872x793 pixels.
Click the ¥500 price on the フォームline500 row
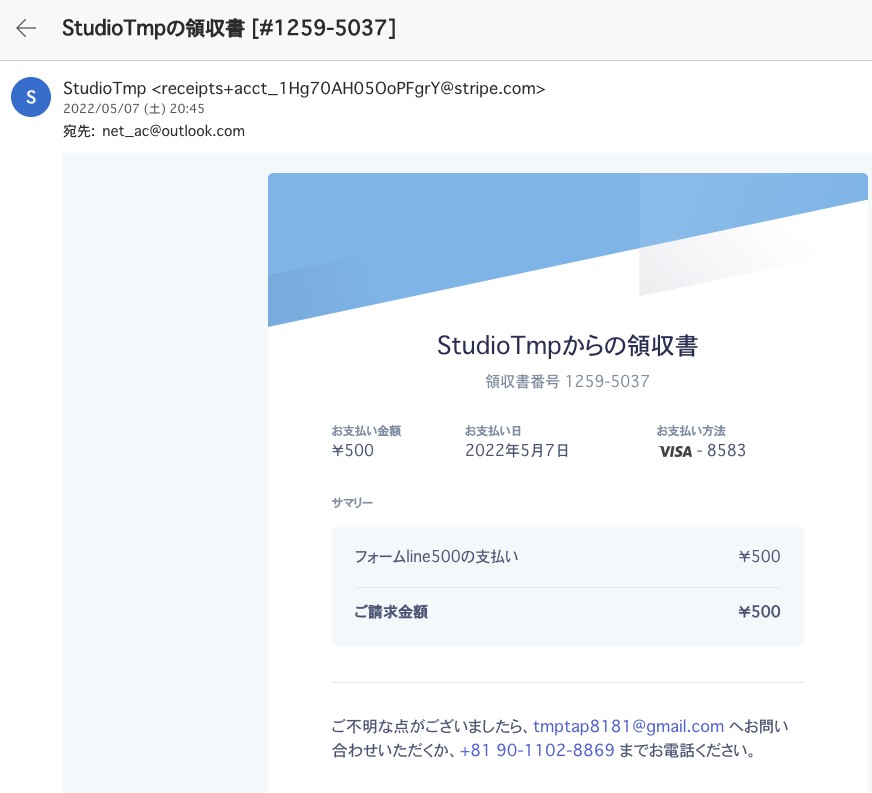pos(760,556)
